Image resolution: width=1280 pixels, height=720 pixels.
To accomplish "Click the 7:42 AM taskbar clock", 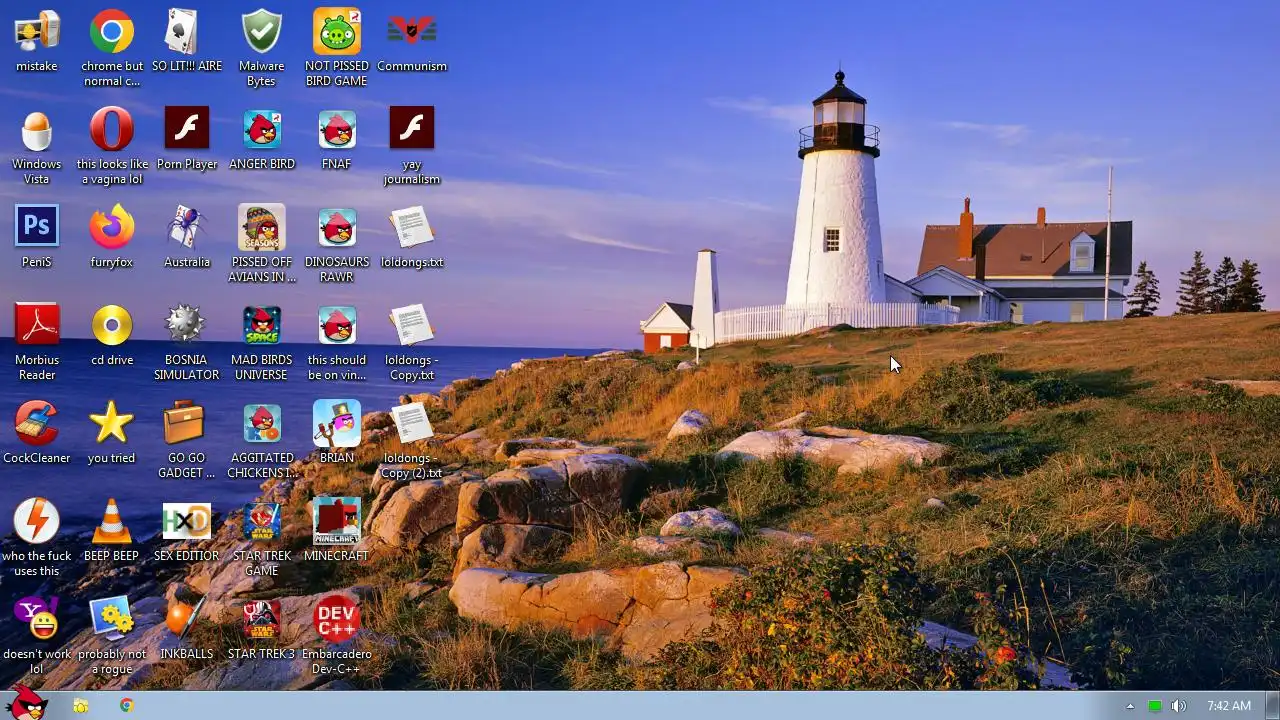I will [x=1229, y=706].
